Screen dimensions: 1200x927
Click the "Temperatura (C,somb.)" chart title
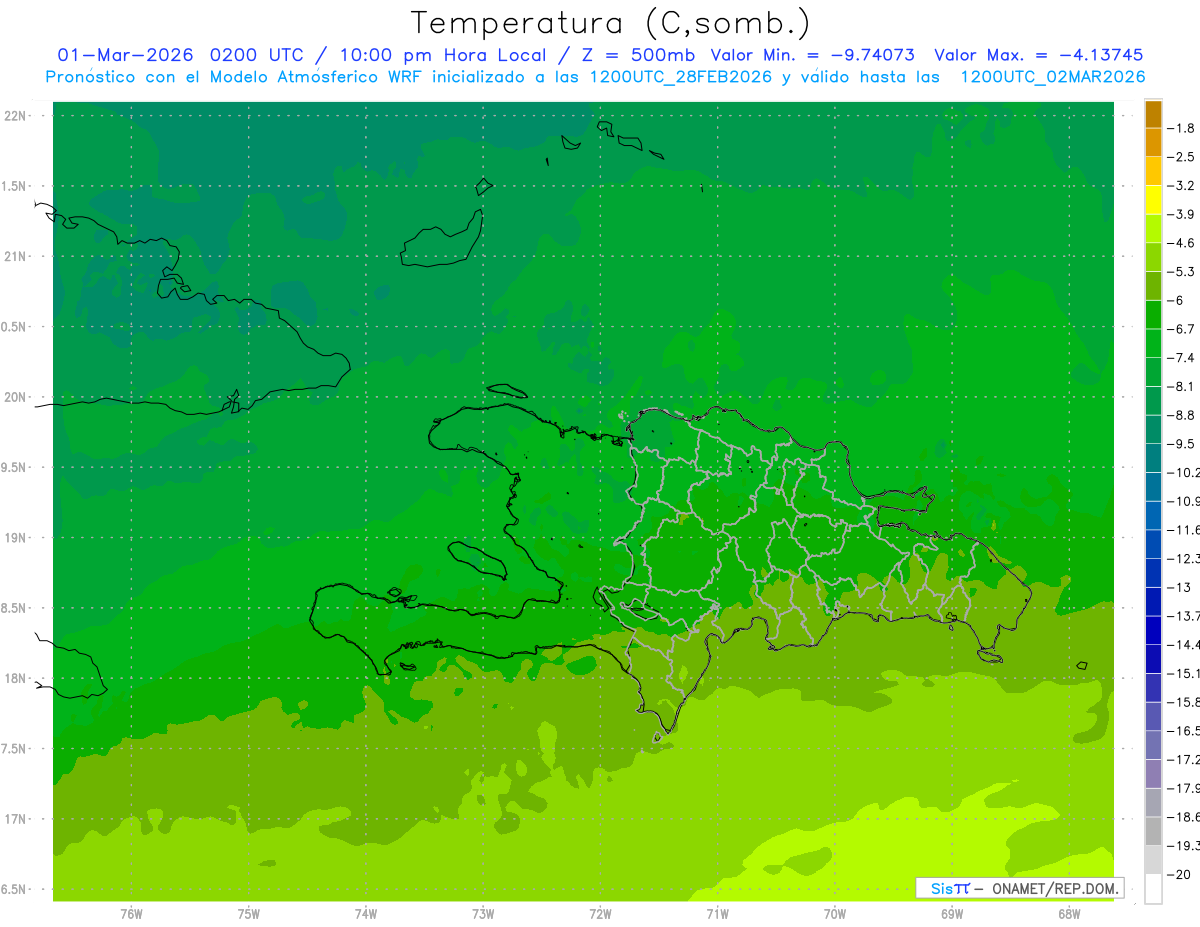611,23
